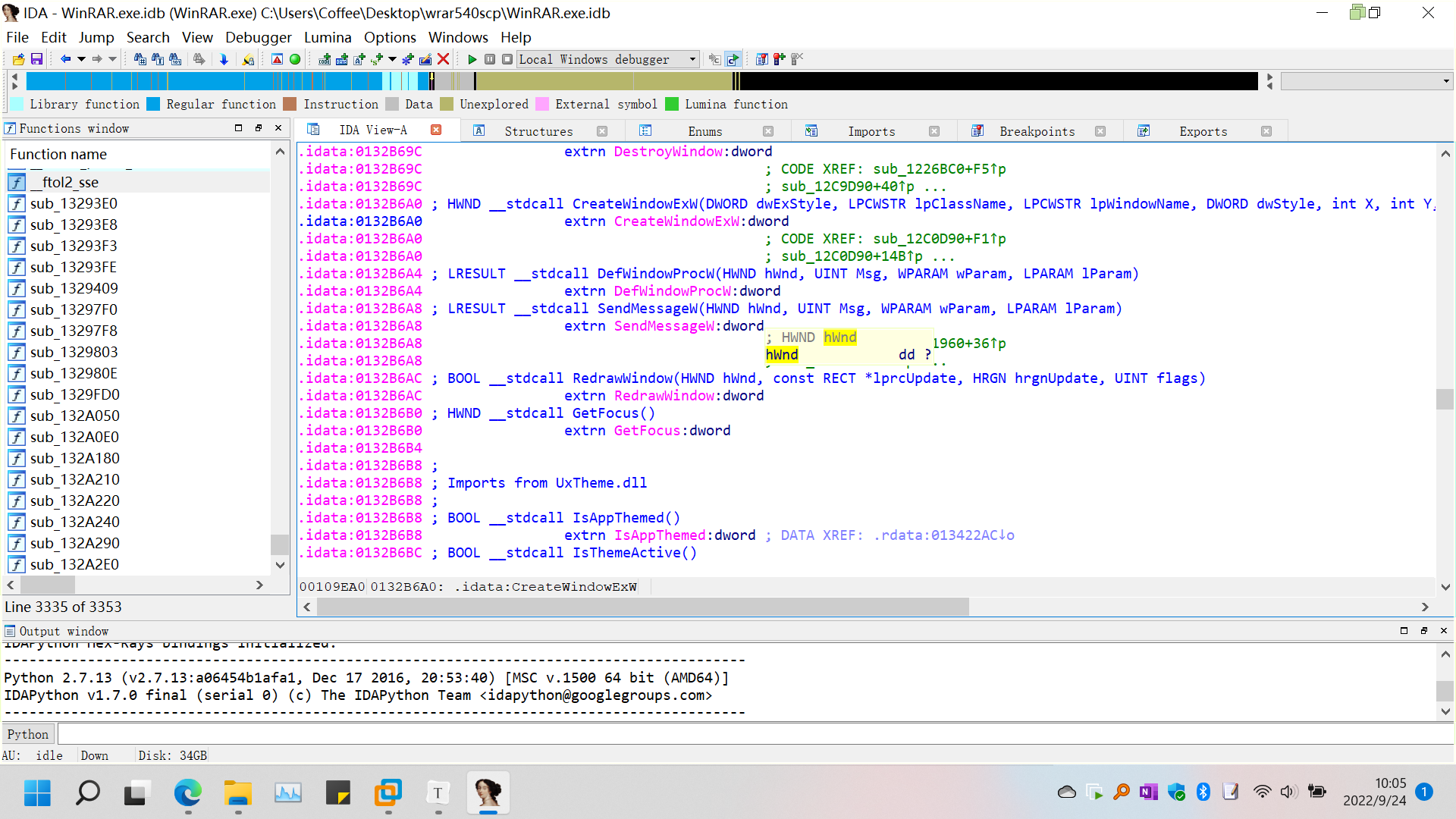Click the blue star-plus toolbar icon
The width and height of the screenshot is (1456, 819).
click(x=407, y=59)
